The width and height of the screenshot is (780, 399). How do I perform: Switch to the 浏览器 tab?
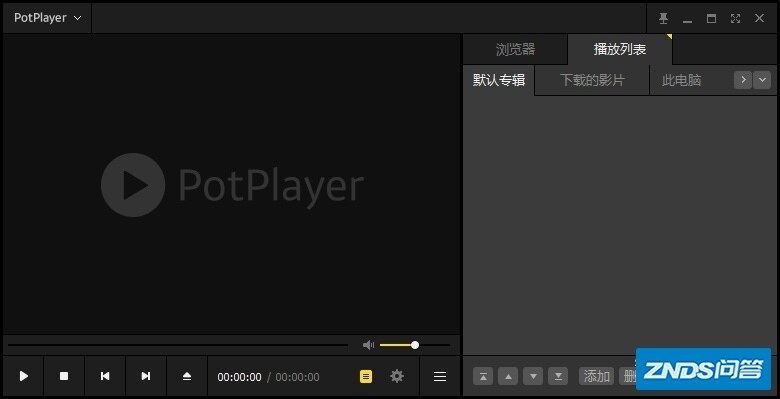(515, 49)
